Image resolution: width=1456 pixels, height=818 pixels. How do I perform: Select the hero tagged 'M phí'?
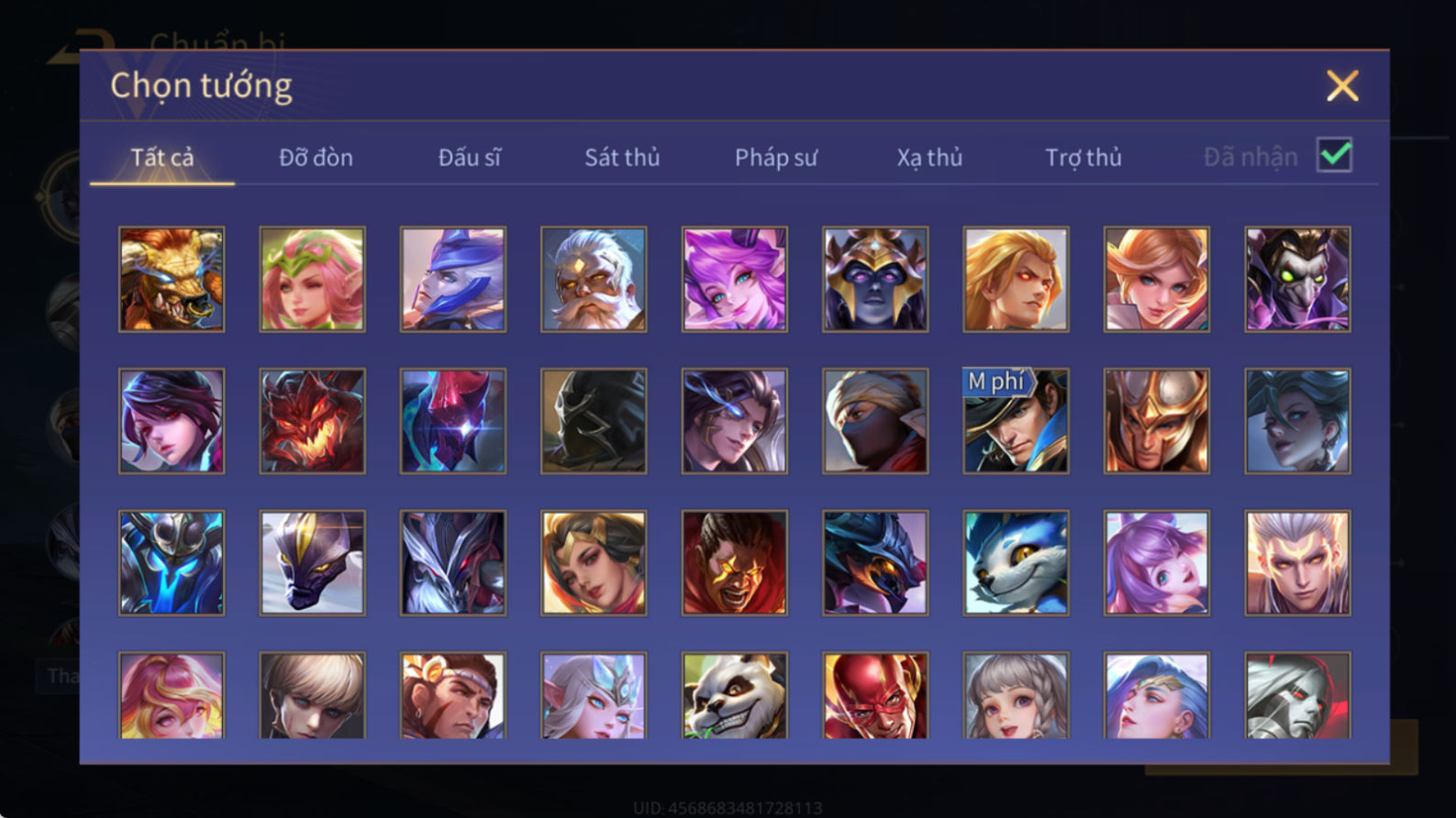click(1016, 421)
